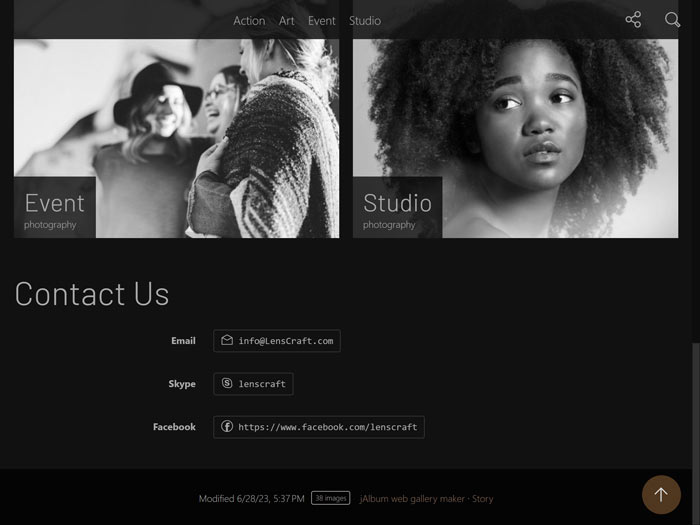Open jAlbum web gallery maker link
This screenshot has width=700, height=525.
pos(412,499)
